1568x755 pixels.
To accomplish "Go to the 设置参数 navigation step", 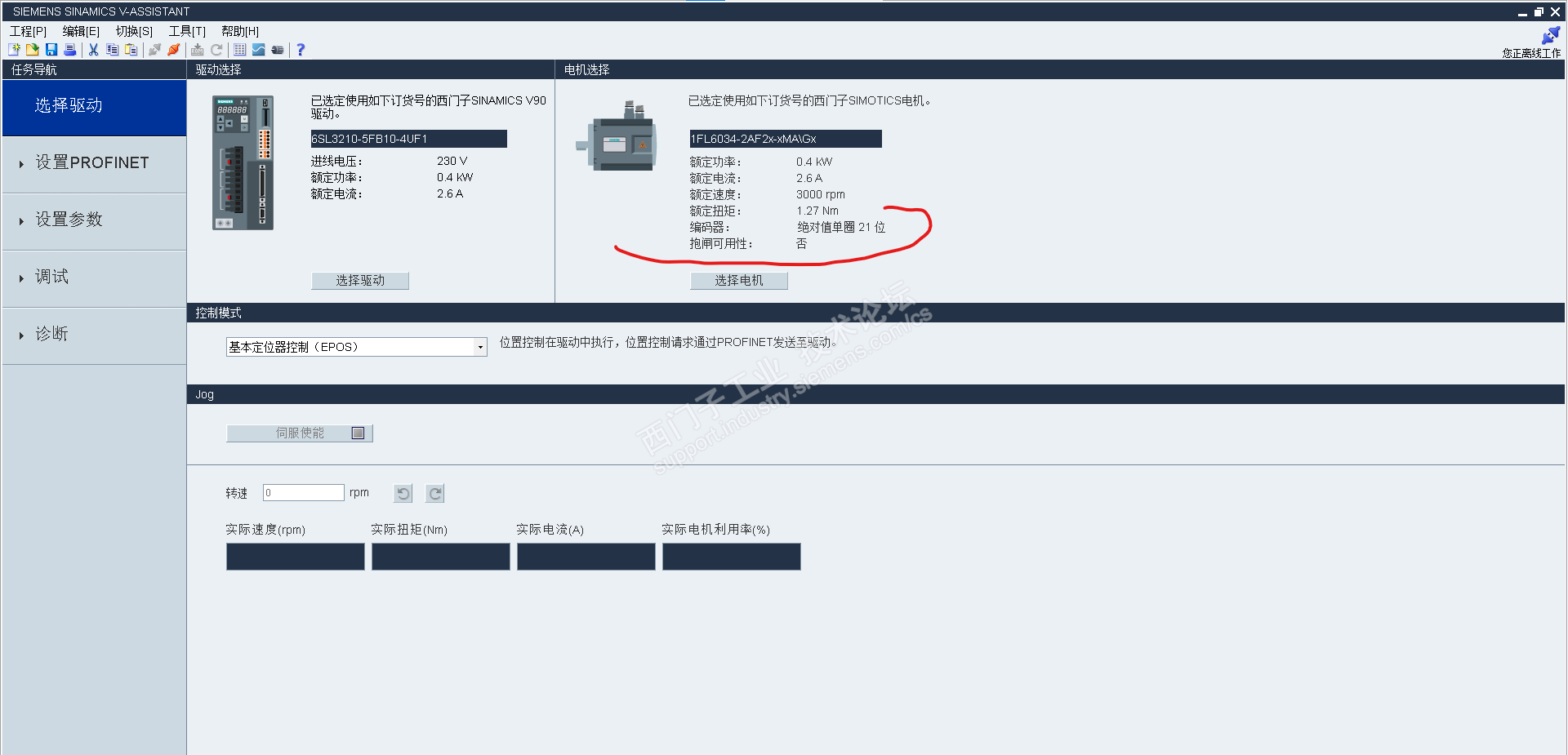I will 95,221.
